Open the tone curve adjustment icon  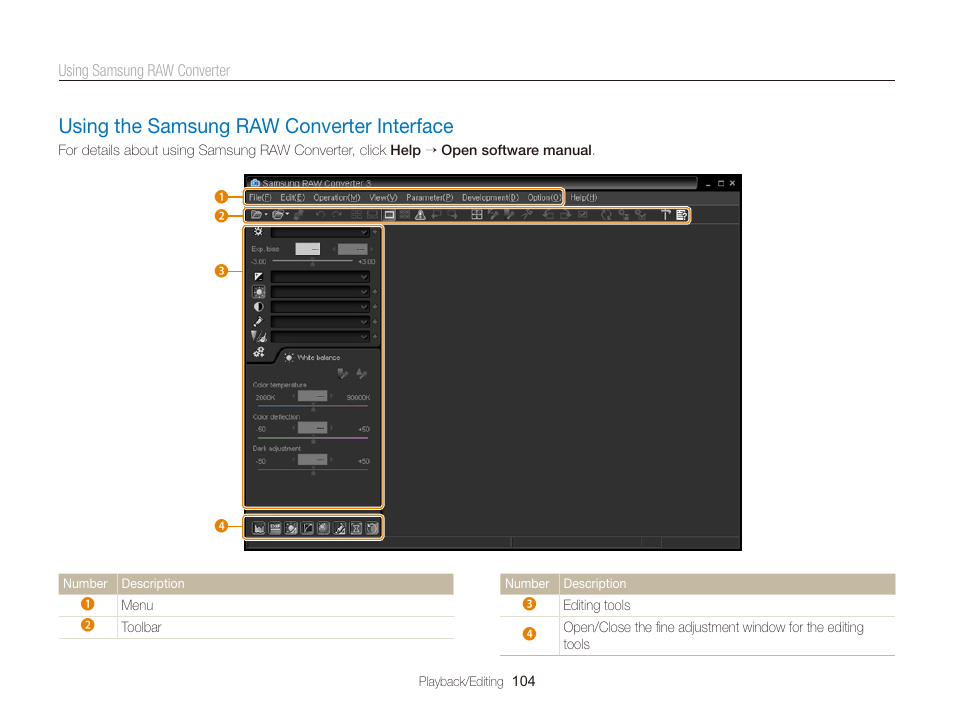click(307, 528)
